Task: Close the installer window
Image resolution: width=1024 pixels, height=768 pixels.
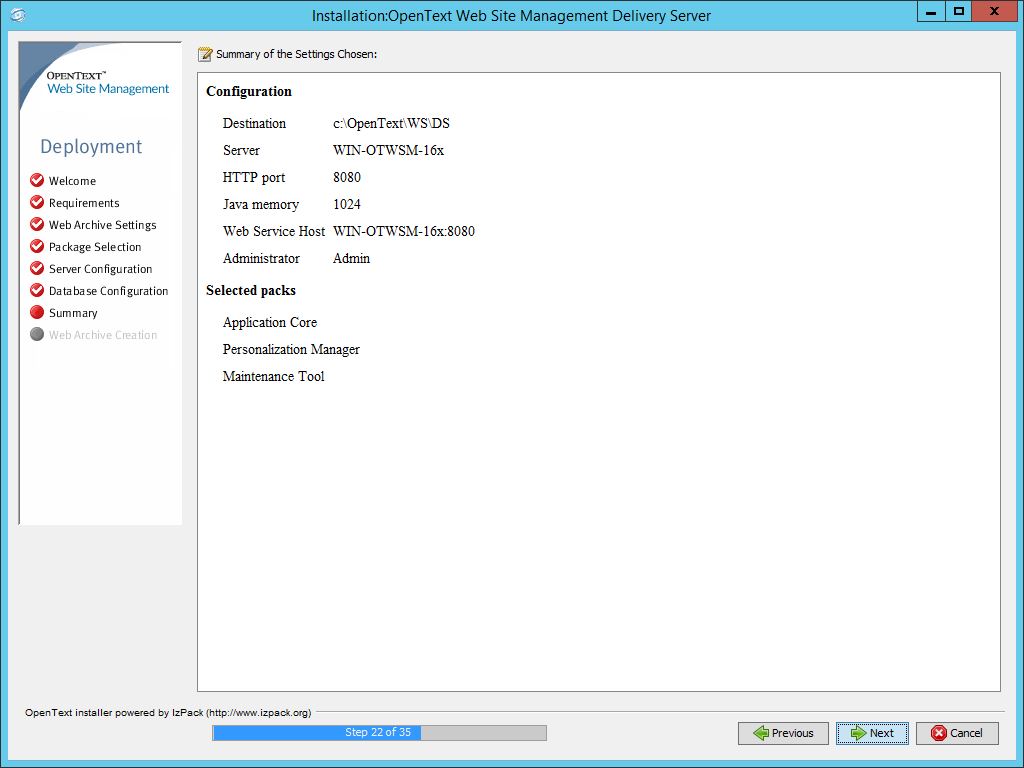Action: pyautogui.click(x=995, y=12)
